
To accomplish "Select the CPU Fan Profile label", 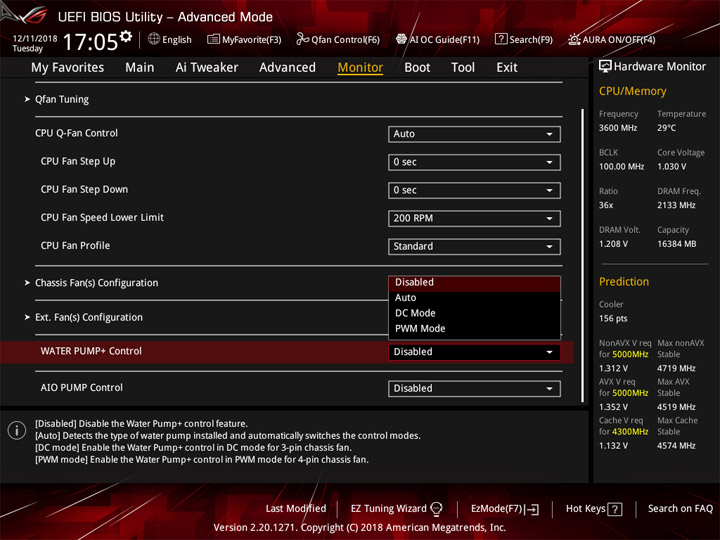I will pos(75,246).
